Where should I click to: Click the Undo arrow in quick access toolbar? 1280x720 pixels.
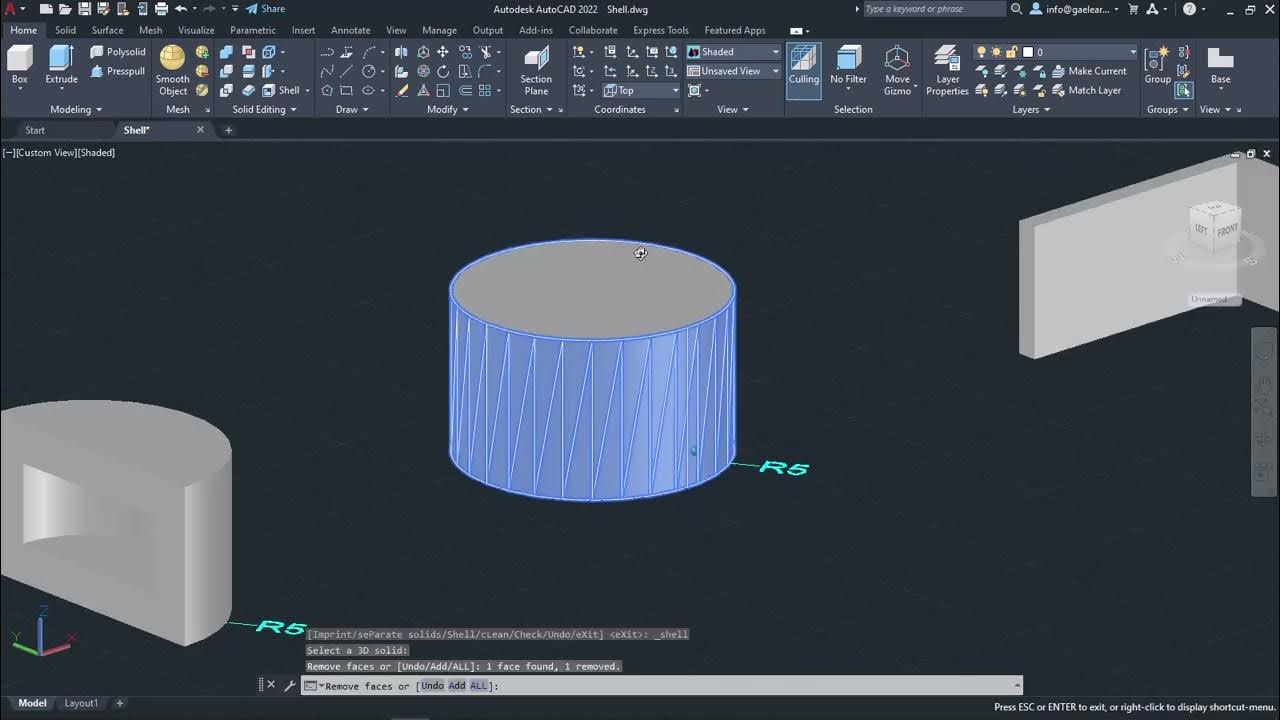pyautogui.click(x=180, y=9)
